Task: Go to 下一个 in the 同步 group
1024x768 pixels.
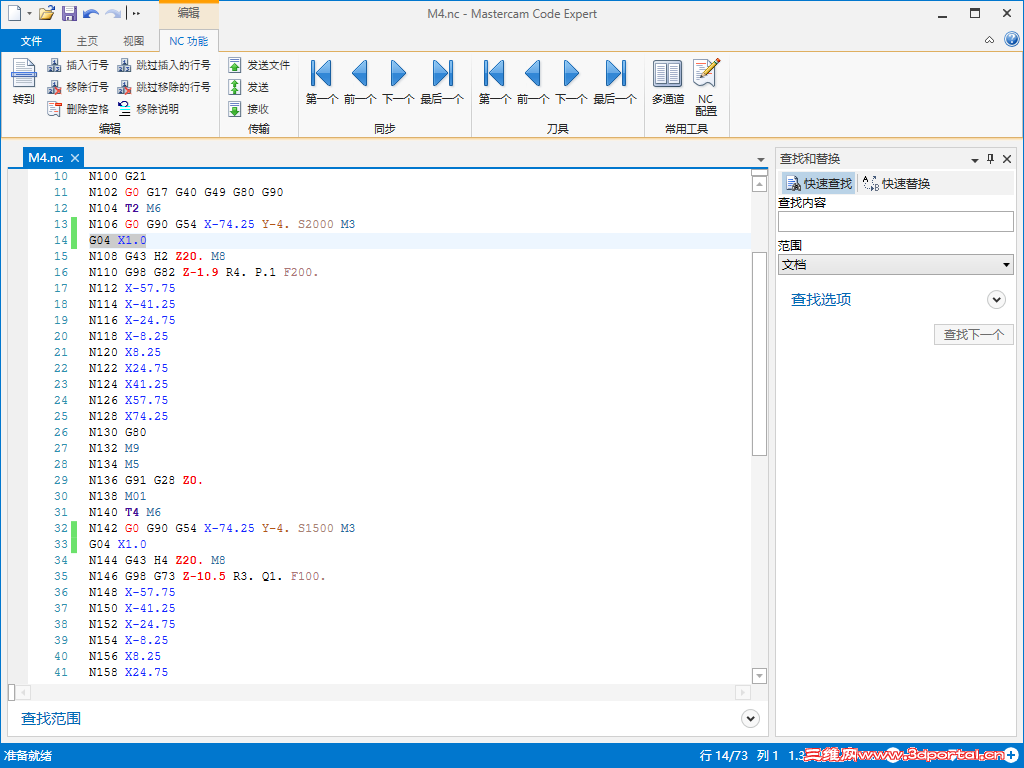Action: tap(398, 82)
